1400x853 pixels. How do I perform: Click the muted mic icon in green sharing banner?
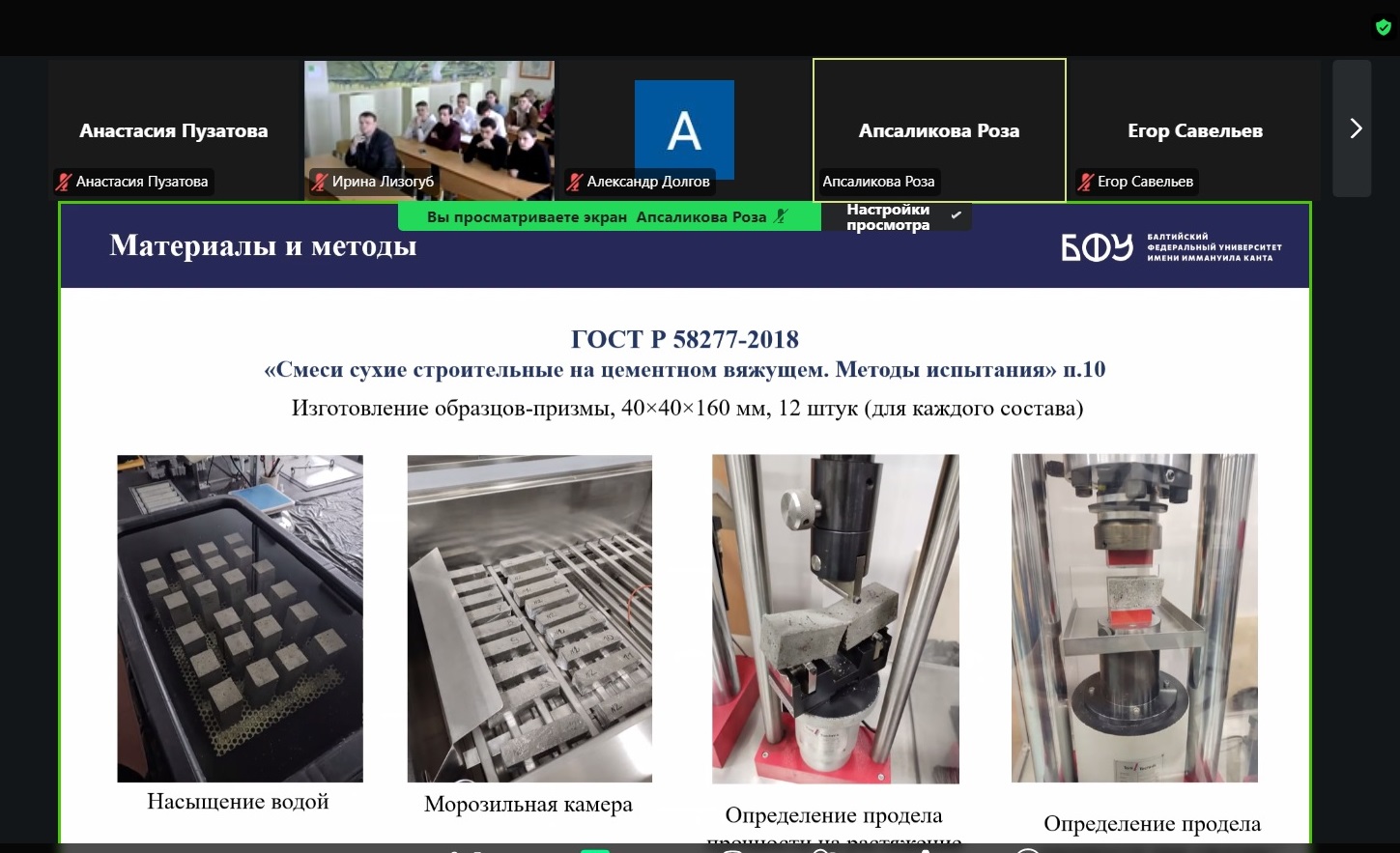tap(781, 216)
